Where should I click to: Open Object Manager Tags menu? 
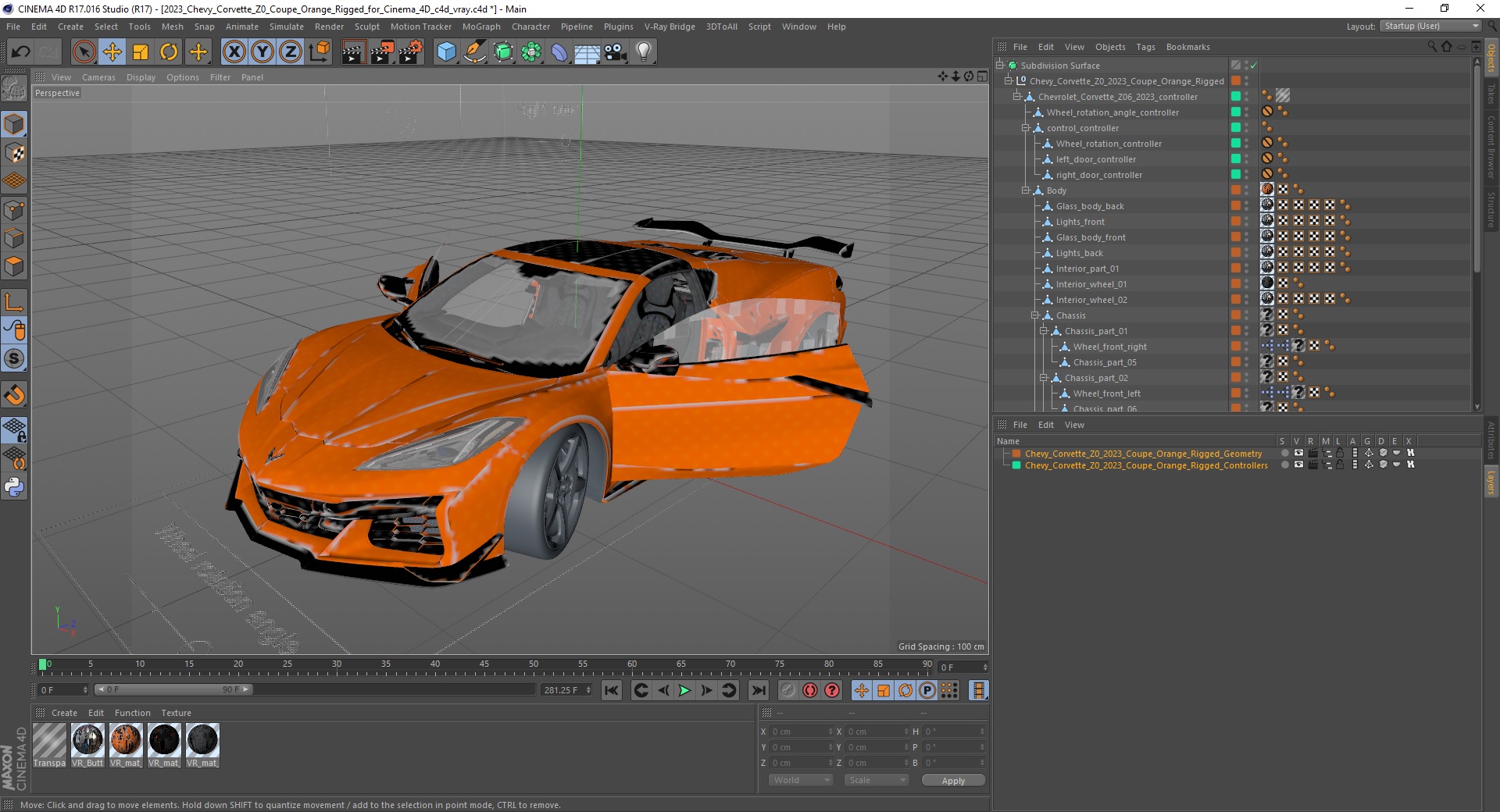(x=1145, y=47)
